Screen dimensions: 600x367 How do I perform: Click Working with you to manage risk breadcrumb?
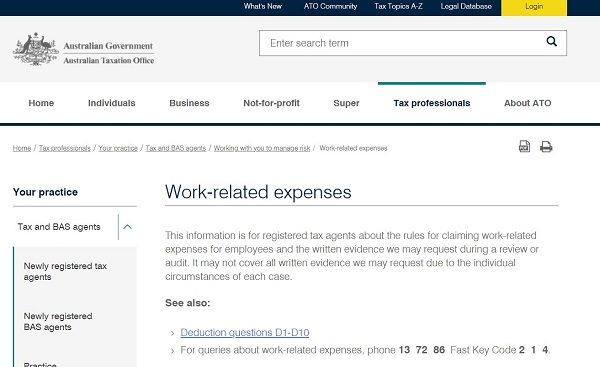262,148
